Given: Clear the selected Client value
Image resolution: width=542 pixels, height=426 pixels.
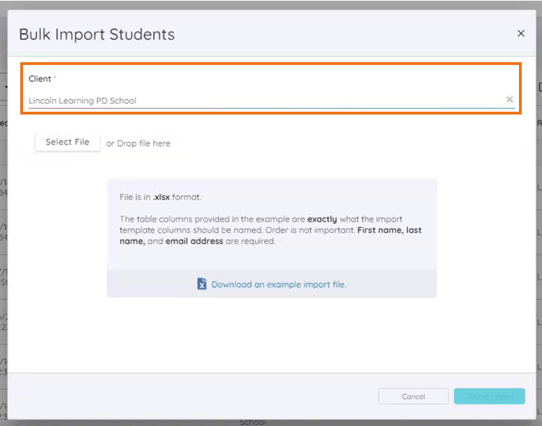Looking at the screenshot, I should pos(510,100).
